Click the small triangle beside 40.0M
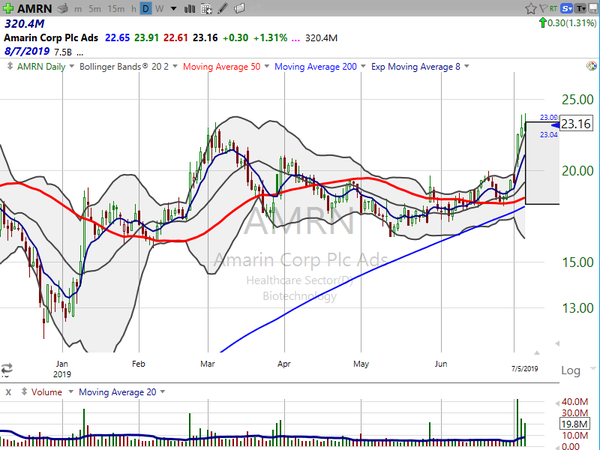 click(557, 403)
